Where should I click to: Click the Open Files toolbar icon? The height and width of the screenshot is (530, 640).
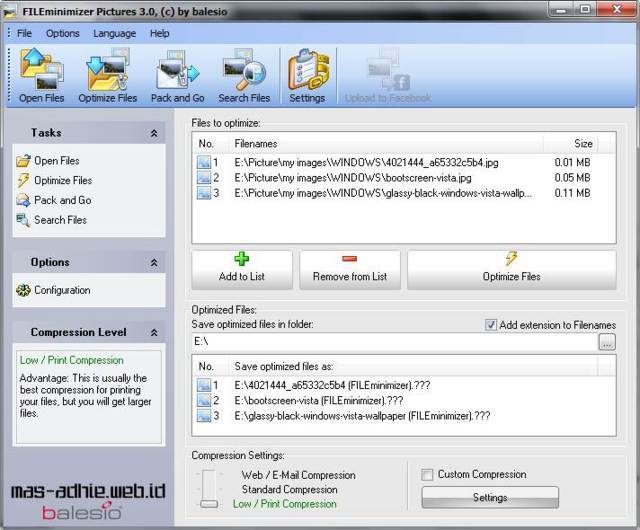[x=42, y=69]
